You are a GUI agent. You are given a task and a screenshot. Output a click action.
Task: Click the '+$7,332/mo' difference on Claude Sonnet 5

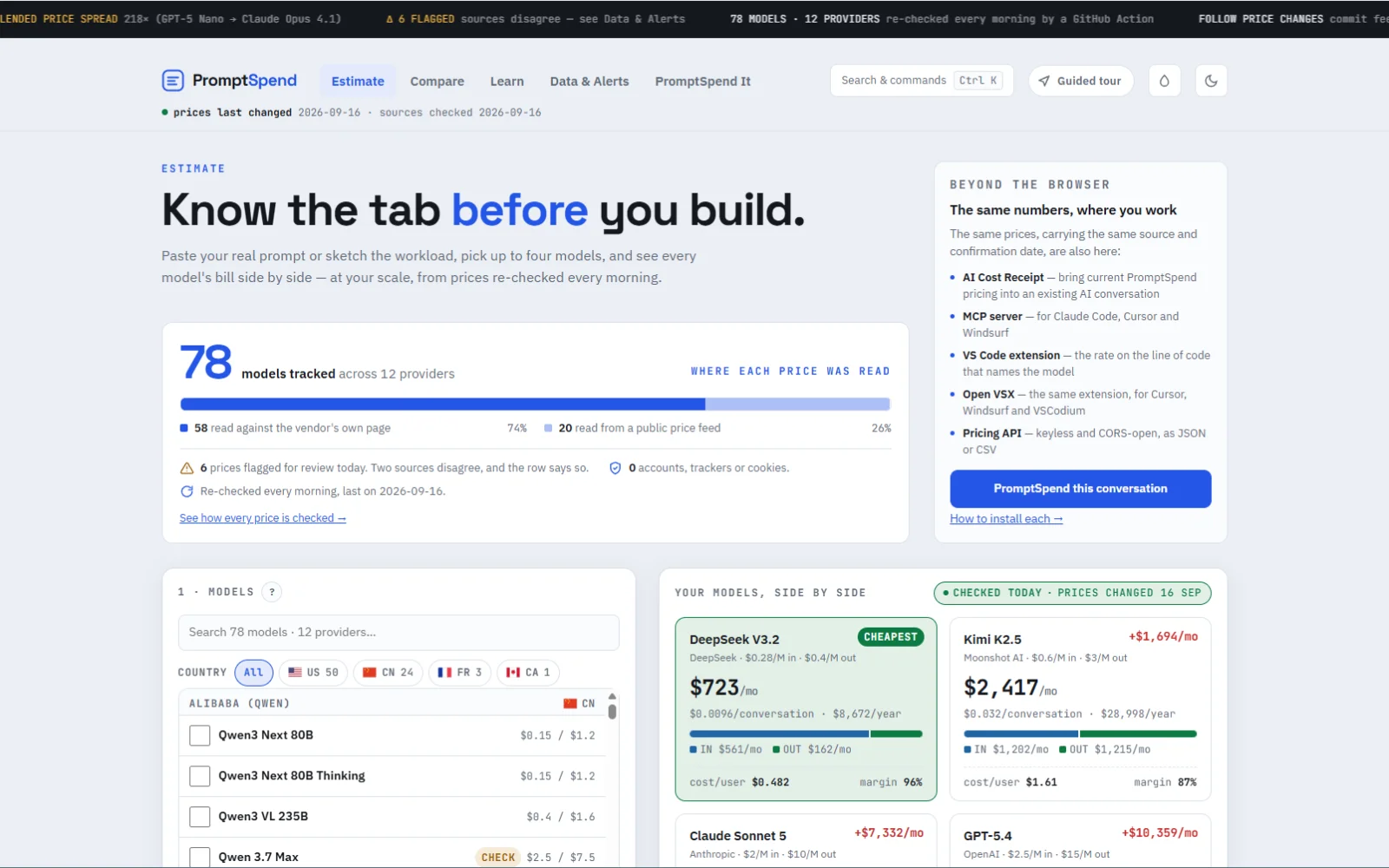(889, 832)
